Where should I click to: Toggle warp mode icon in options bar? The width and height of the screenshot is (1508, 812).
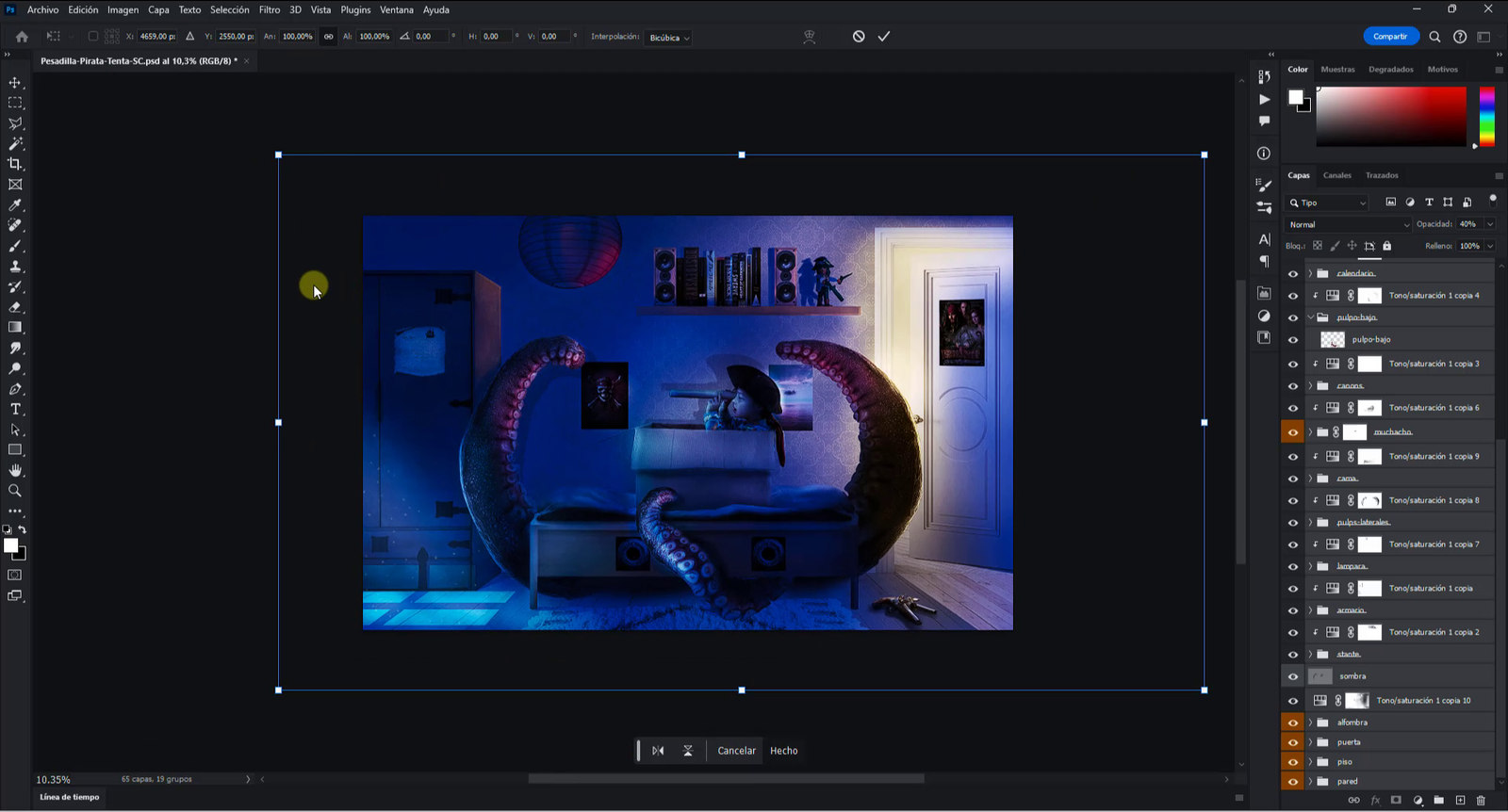[x=809, y=37]
